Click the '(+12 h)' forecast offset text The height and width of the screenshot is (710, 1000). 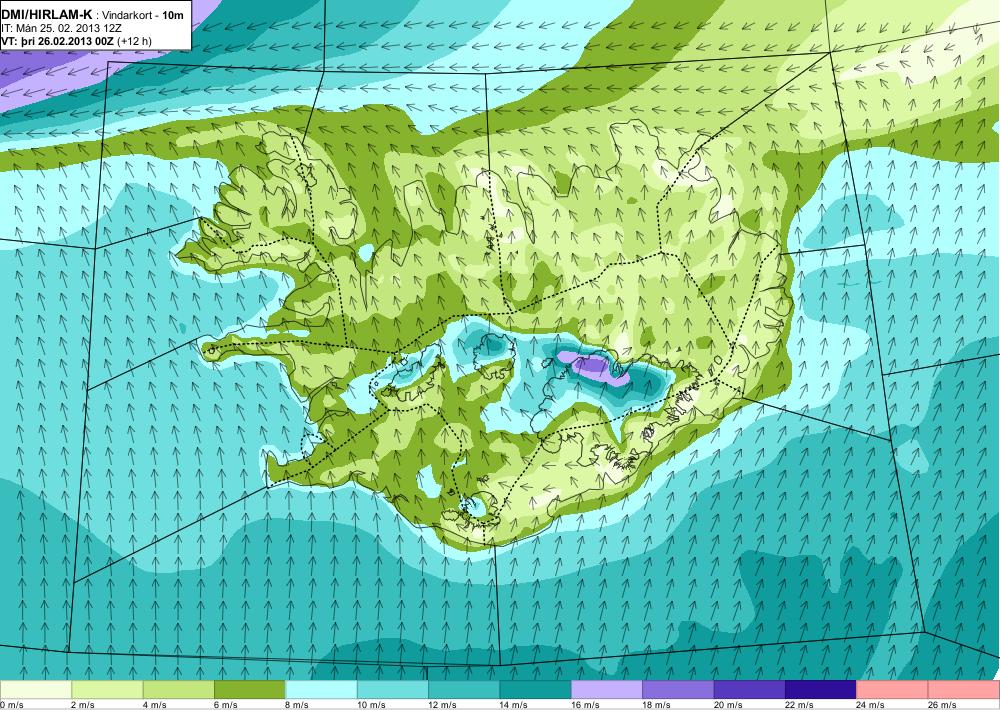[135, 41]
